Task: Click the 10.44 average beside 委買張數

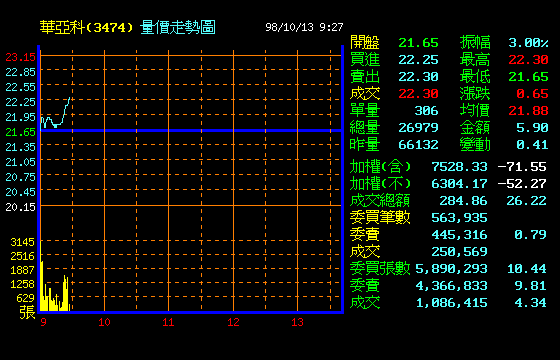Action: click(x=526, y=269)
